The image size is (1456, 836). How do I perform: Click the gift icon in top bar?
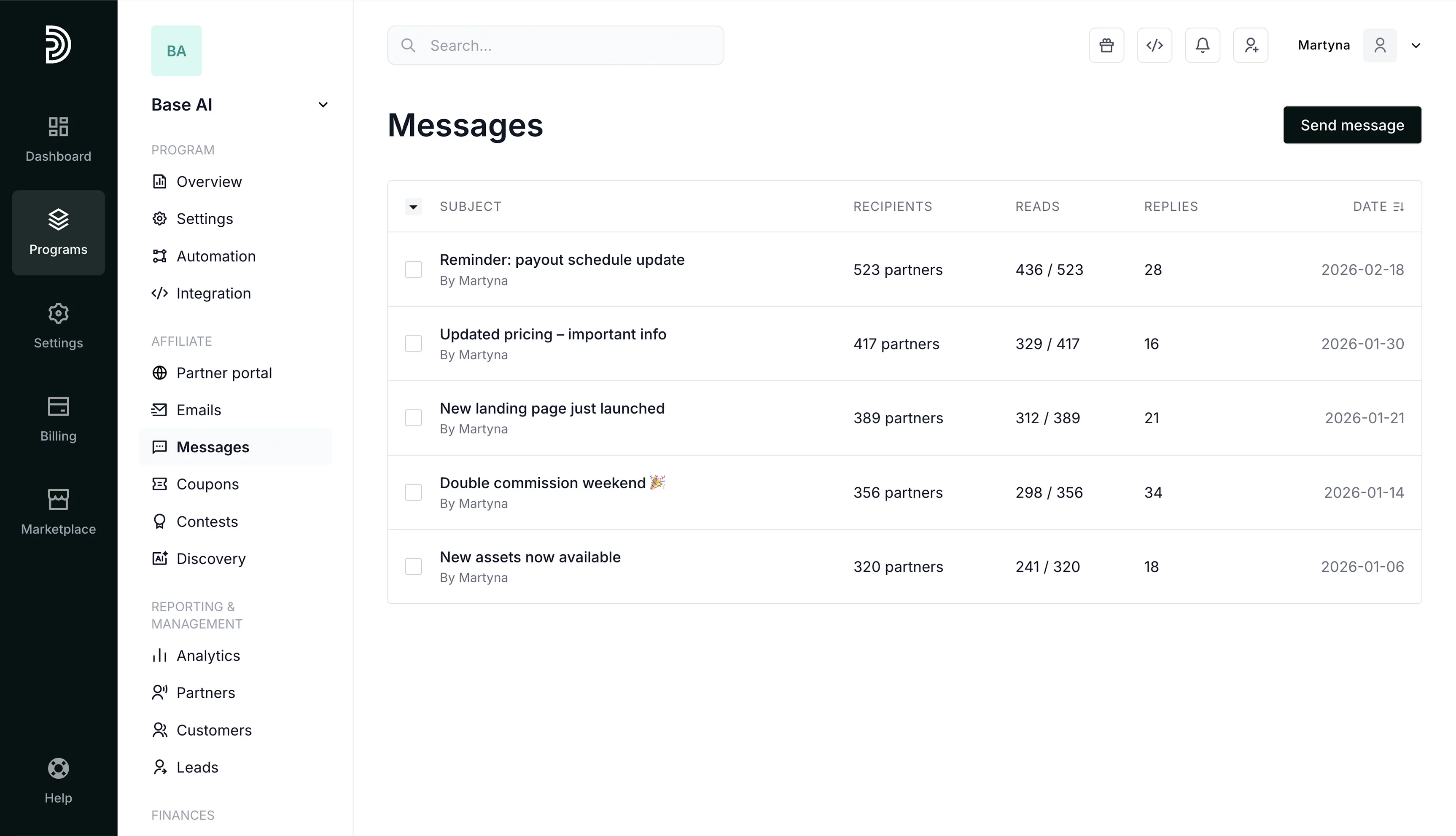click(1106, 46)
